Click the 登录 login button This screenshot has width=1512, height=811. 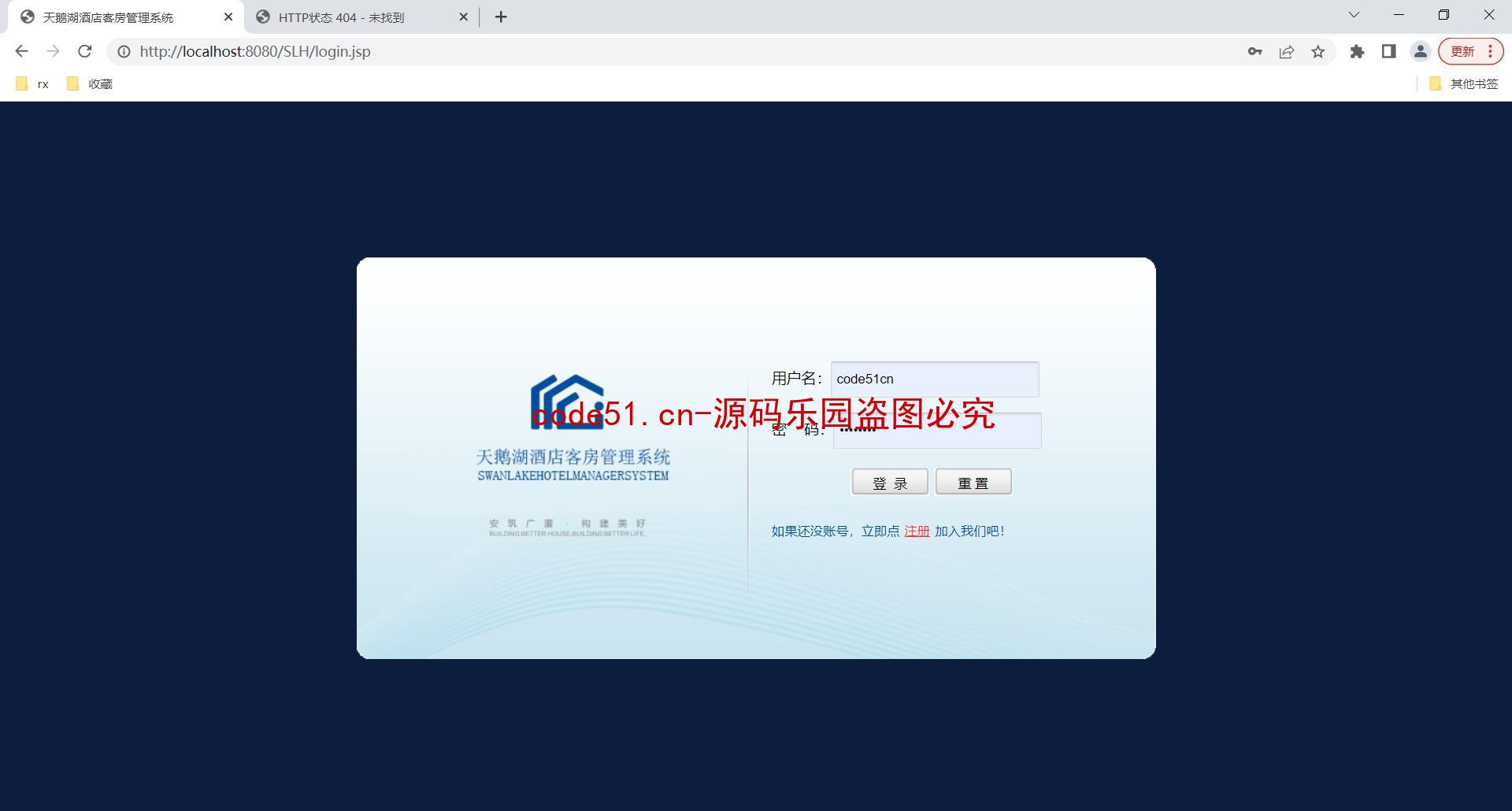(x=890, y=482)
